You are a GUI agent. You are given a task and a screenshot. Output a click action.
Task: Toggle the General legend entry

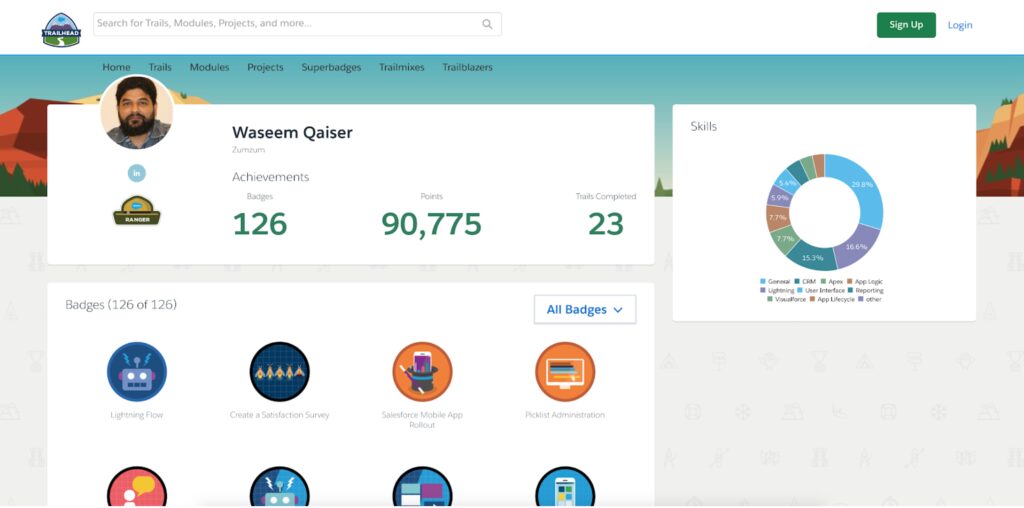click(775, 281)
